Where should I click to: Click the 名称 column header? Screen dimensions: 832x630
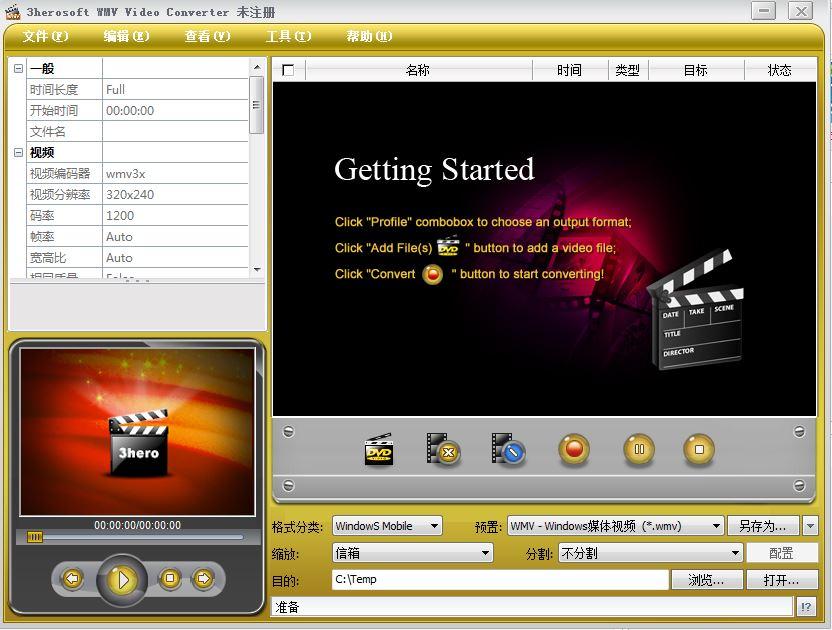click(418, 70)
